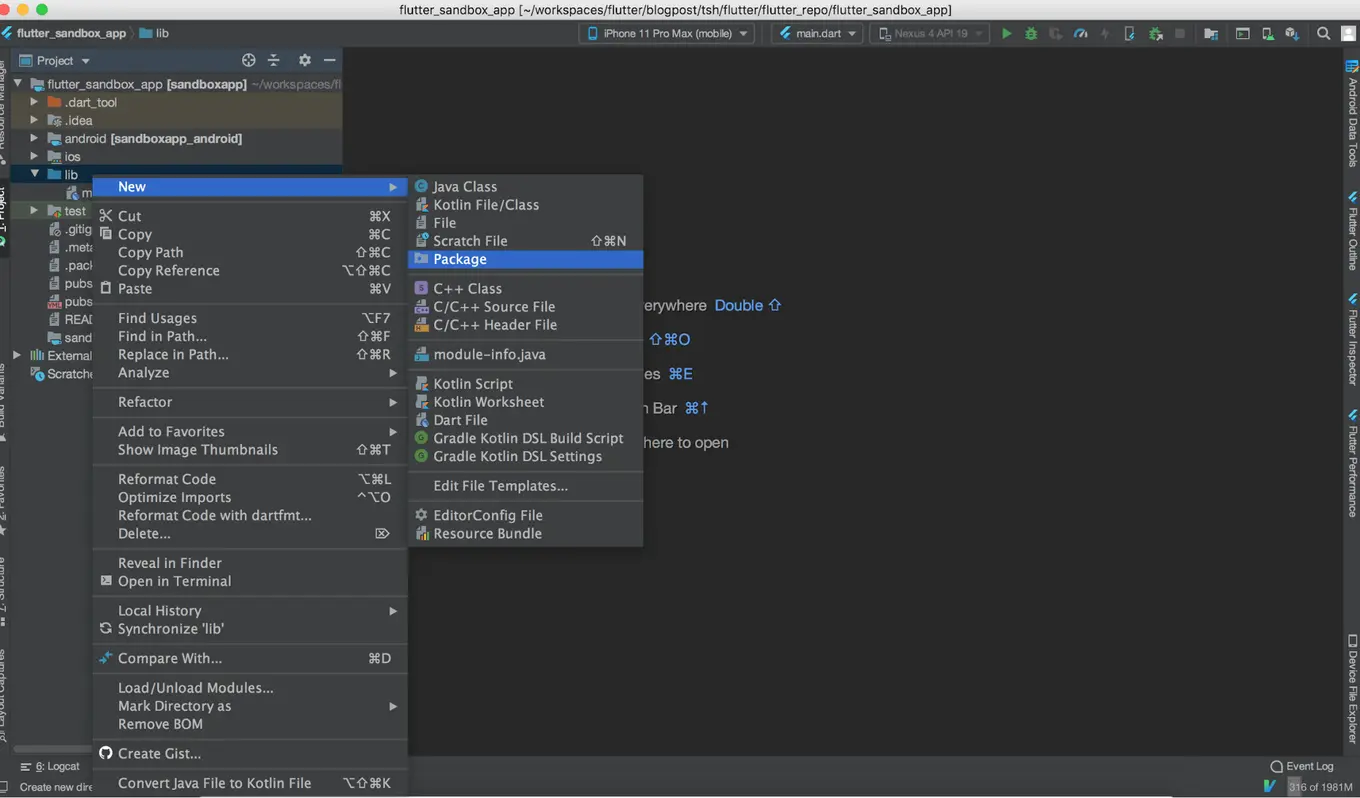Image resolution: width=1360 pixels, height=798 pixels.
Task: Open Project panel settings gear
Action: coord(304,60)
